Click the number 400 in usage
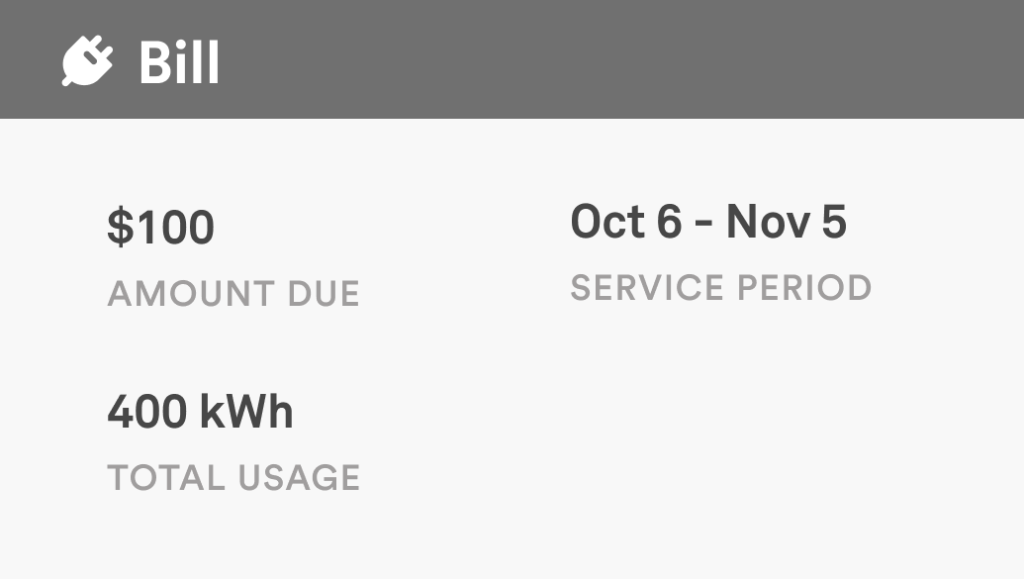This screenshot has height=579, width=1024. (147, 412)
